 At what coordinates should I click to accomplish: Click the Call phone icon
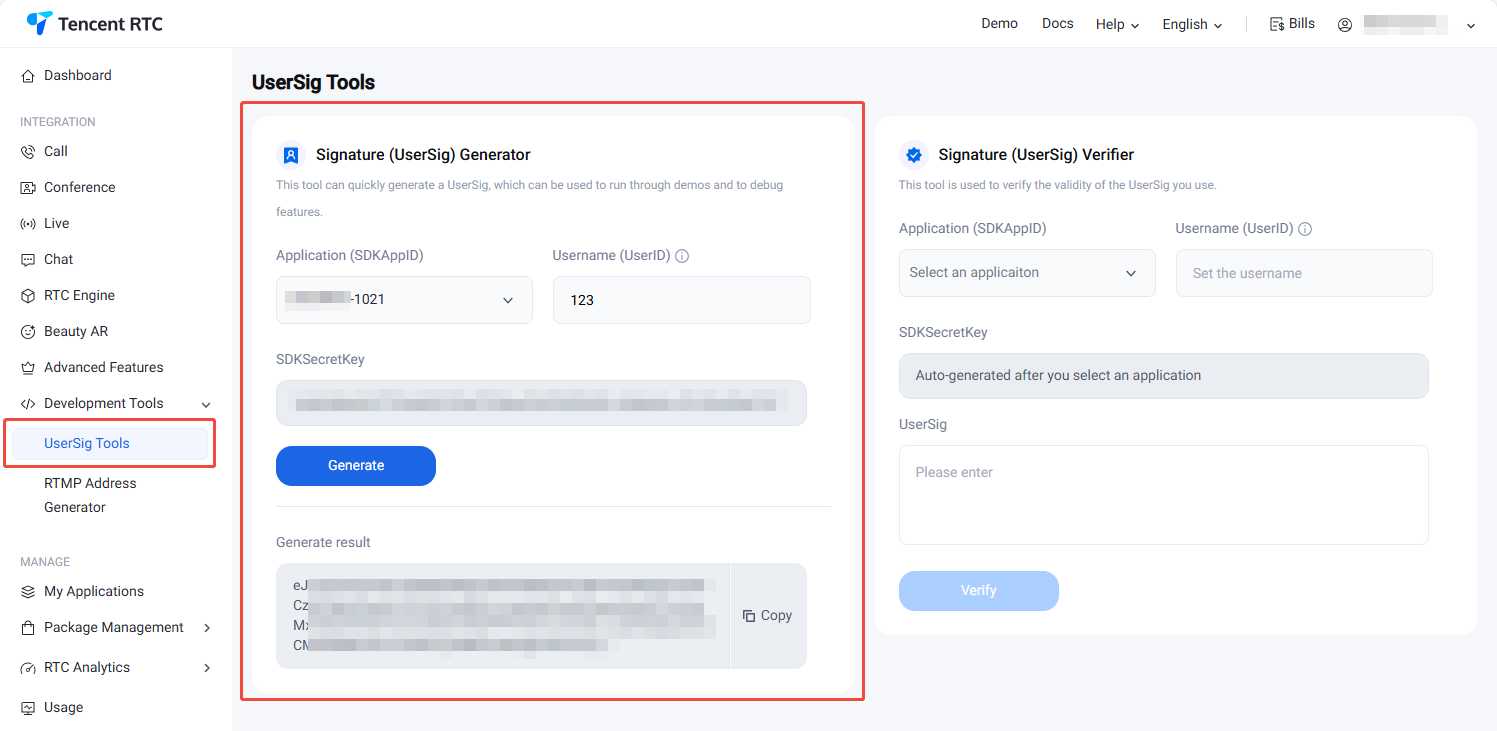(x=28, y=152)
